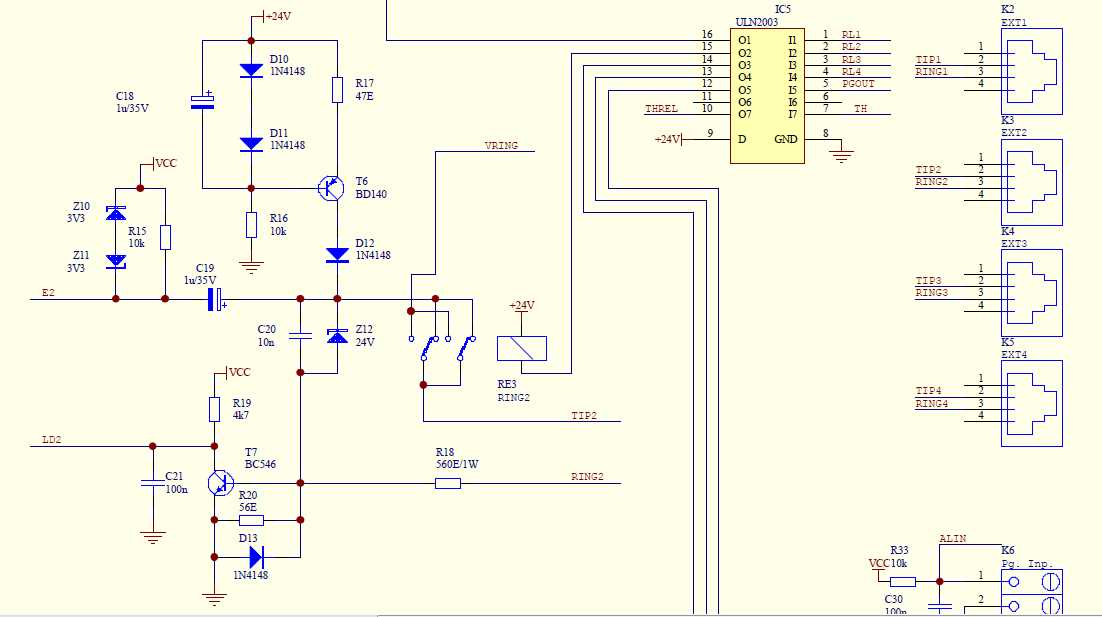Select capacitor C21 100n symbol

point(153,483)
